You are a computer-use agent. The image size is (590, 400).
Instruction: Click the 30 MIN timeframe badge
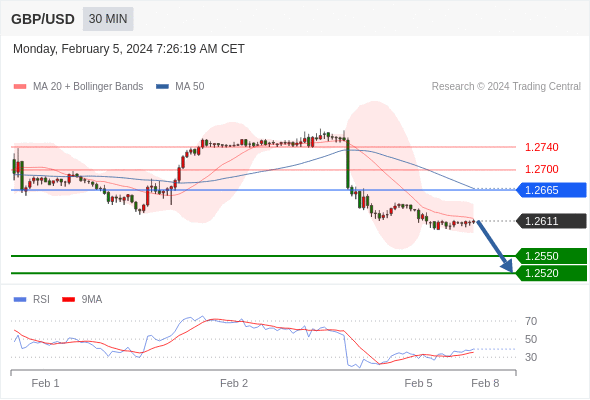[108, 19]
